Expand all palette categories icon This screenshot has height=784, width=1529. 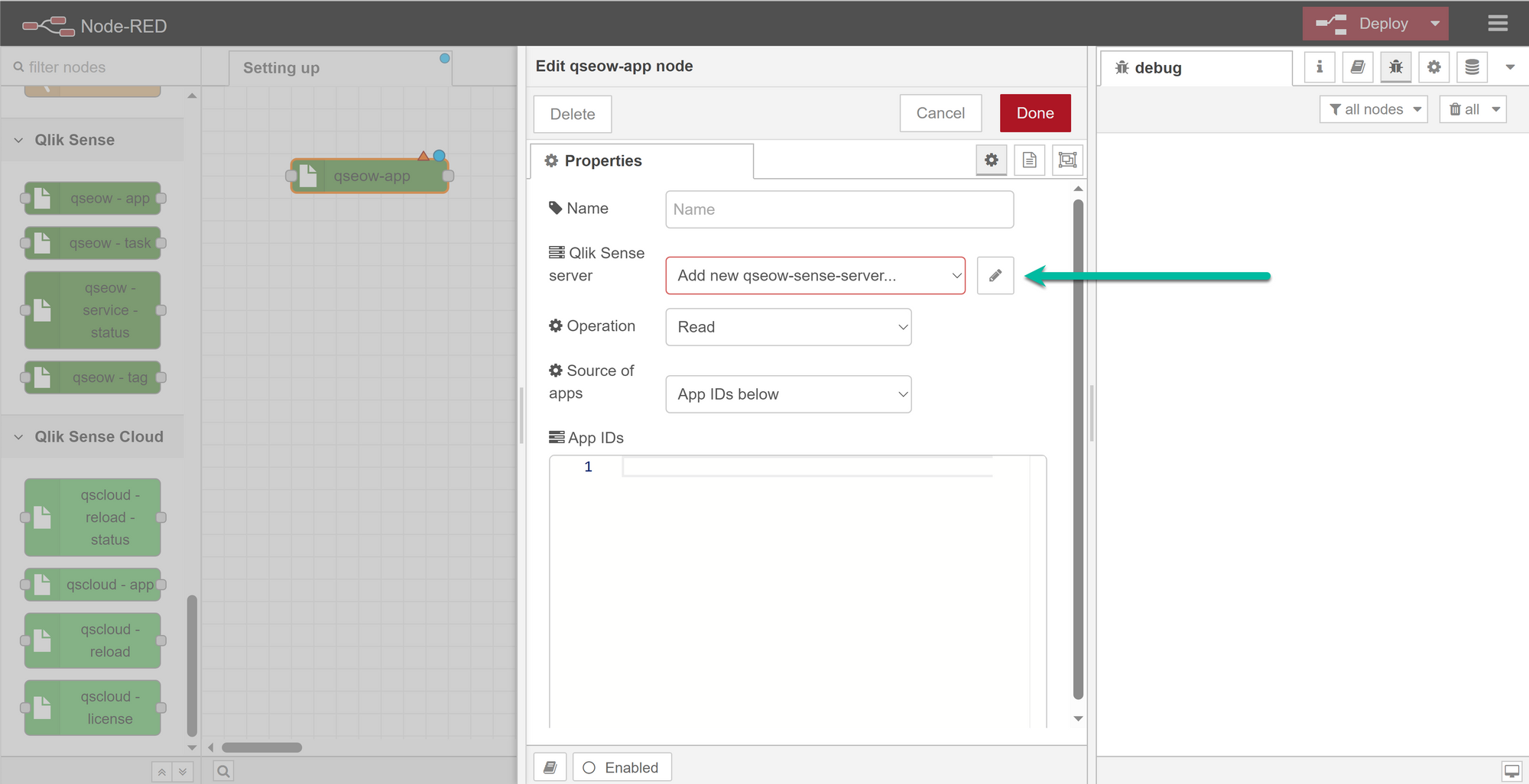click(x=183, y=772)
